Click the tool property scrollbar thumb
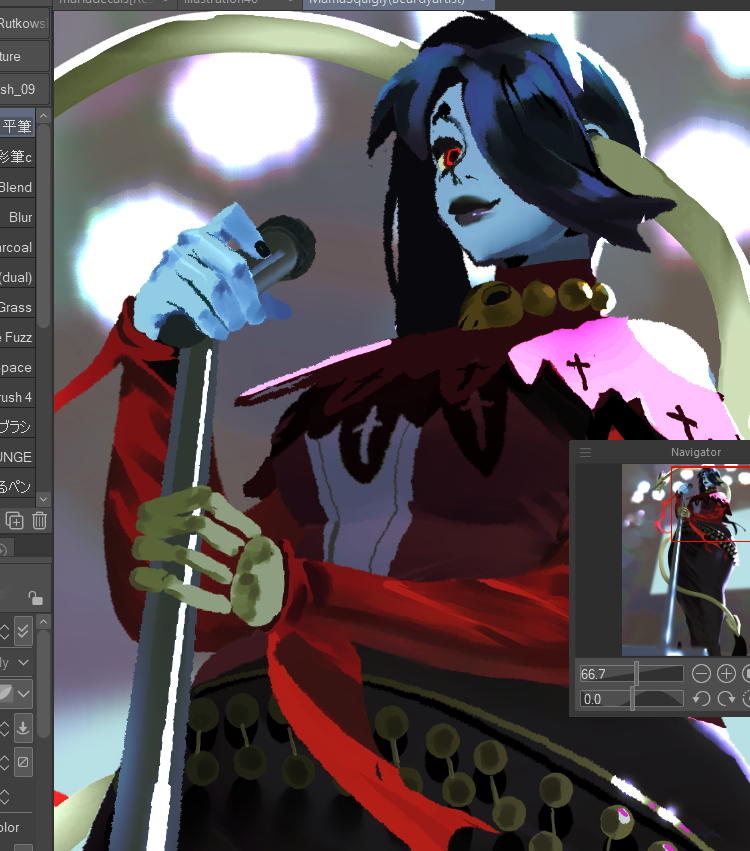This screenshot has width=750, height=851. [44, 683]
